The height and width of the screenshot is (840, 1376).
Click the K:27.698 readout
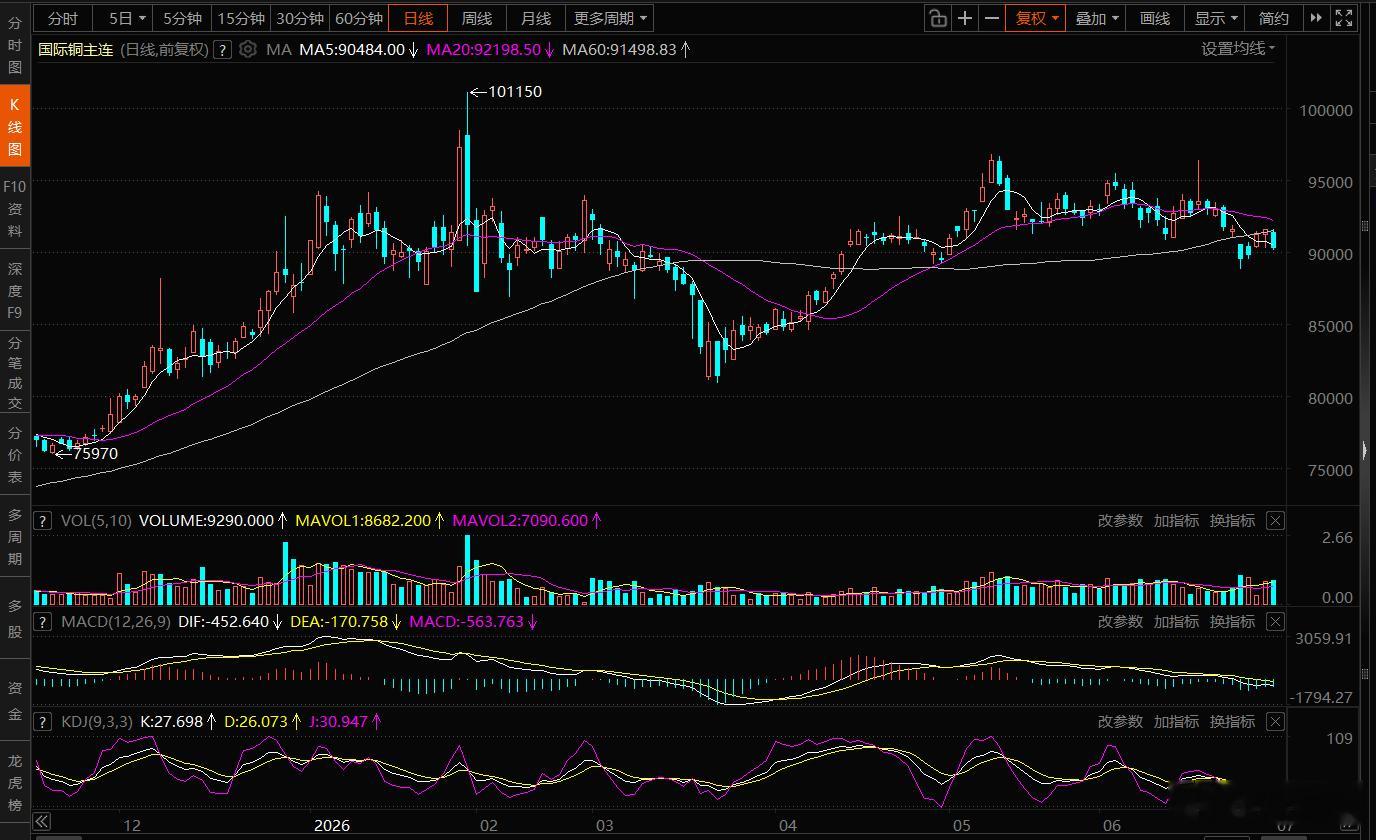(171, 721)
